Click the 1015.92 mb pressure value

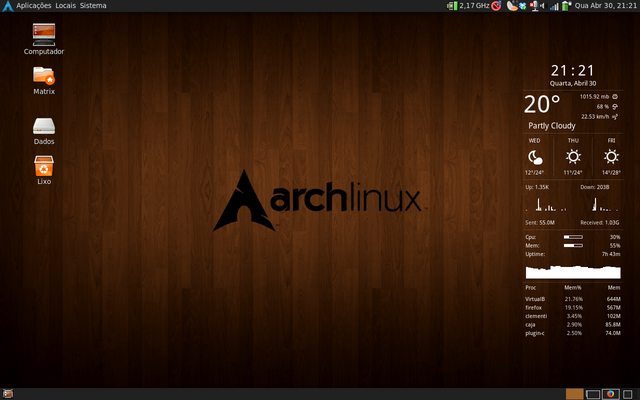pos(594,97)
